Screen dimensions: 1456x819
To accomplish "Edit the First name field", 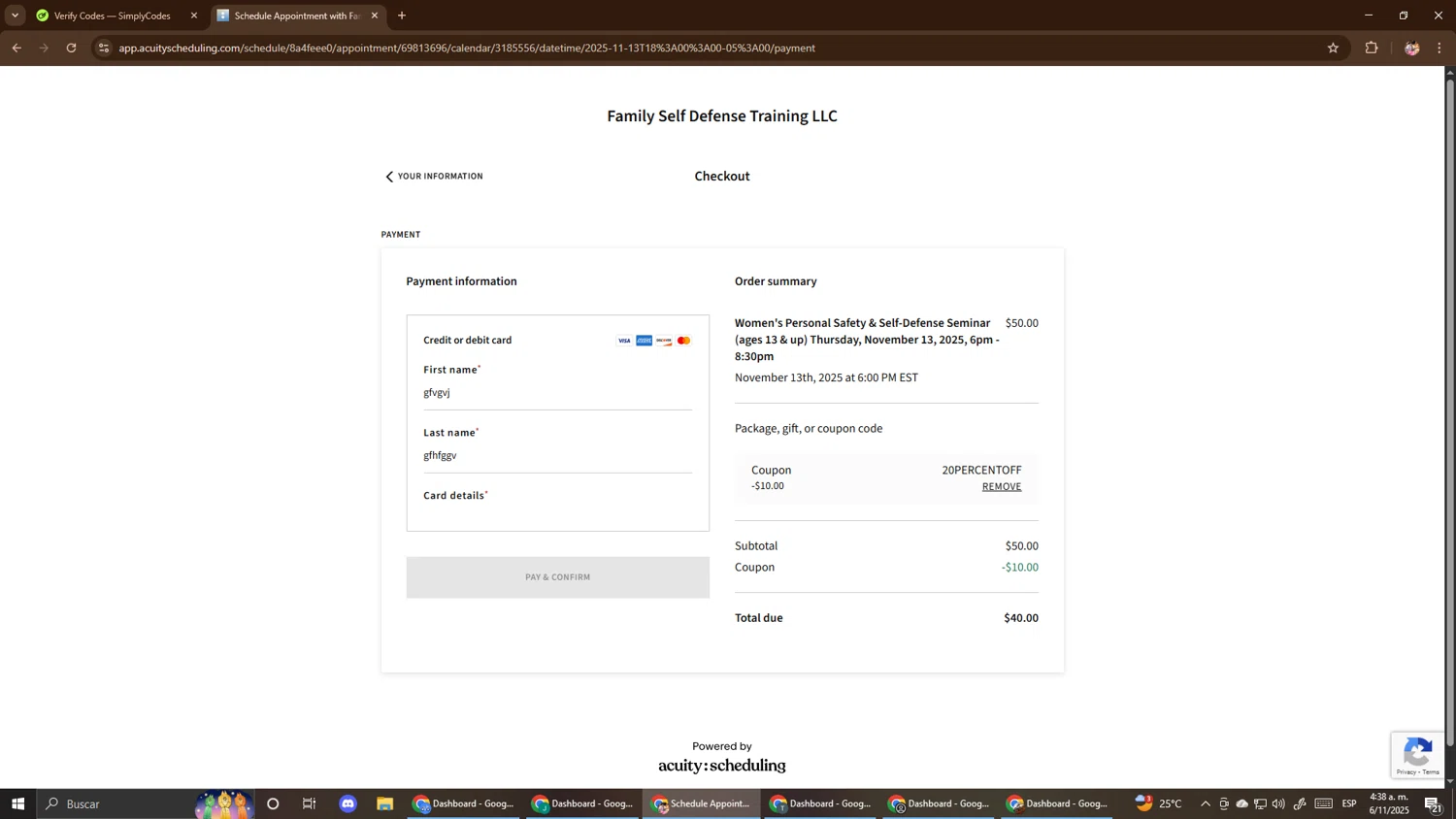I will click(x=557, y=393).
